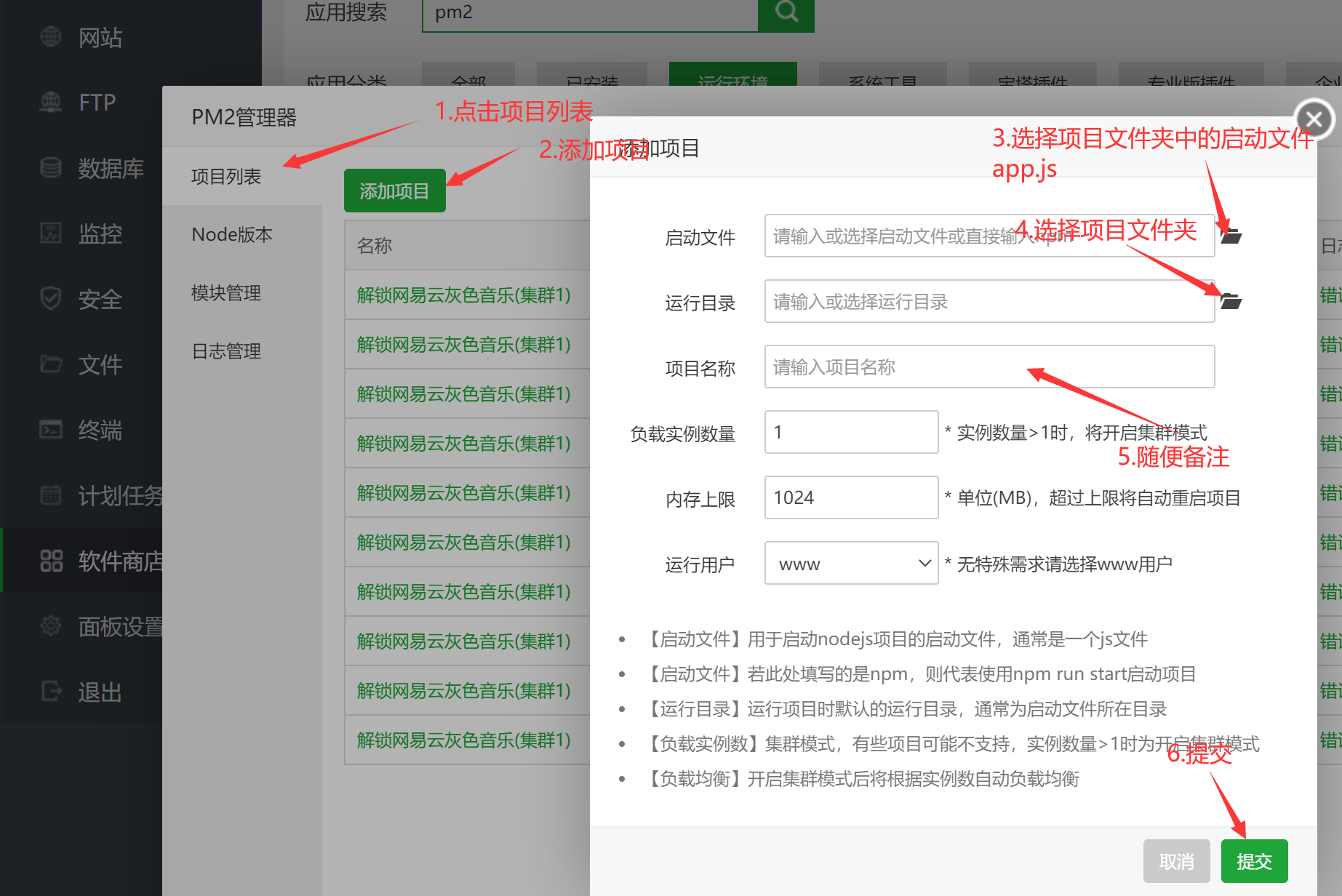Click the 退出 logout icon
1342x896 pixels.
(51, 691)
